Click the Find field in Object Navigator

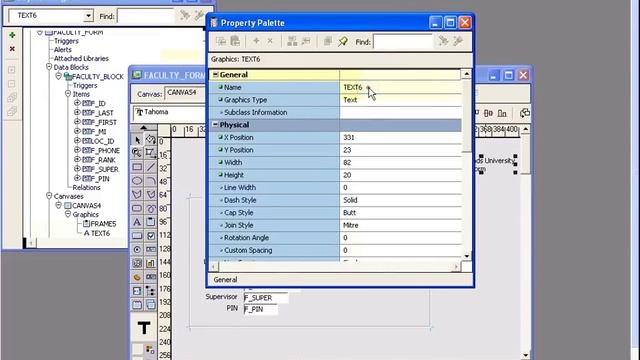[x=146, y=16]
